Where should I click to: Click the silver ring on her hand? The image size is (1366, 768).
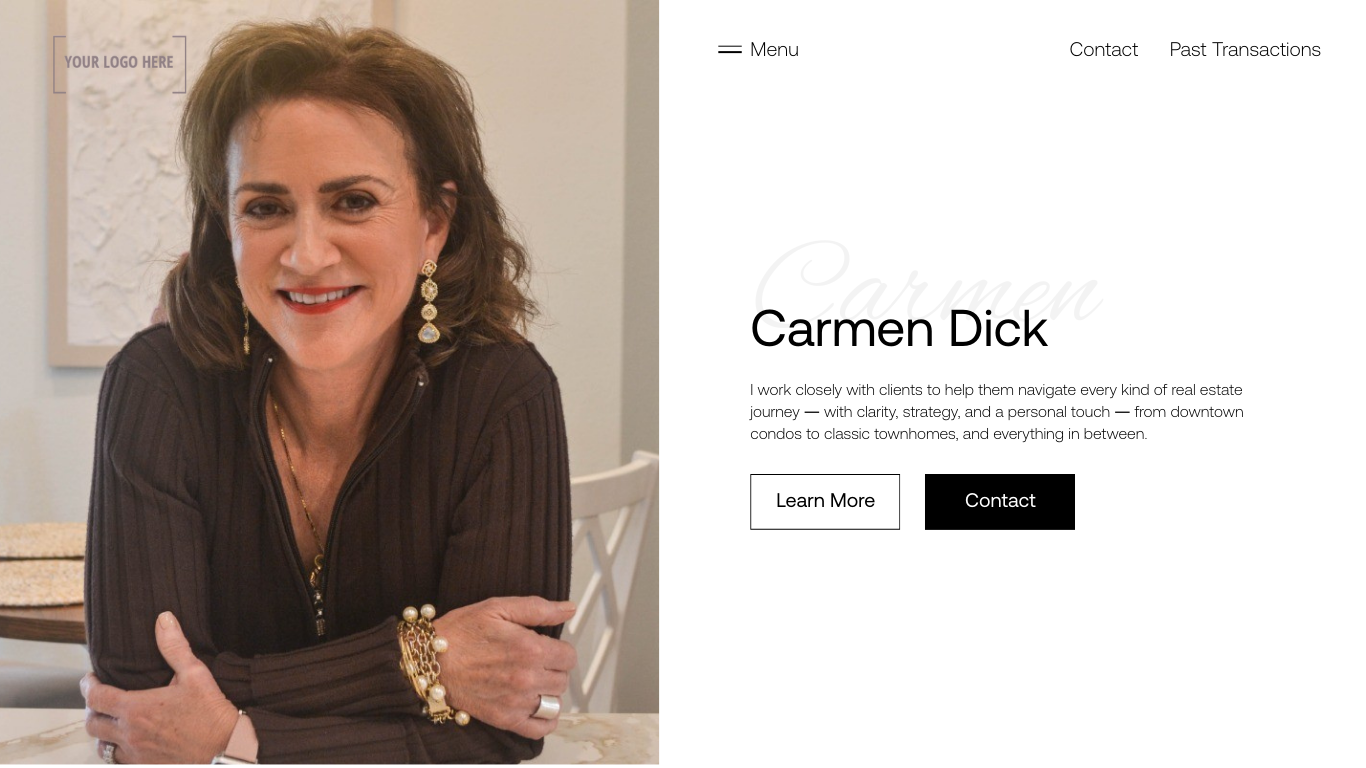(x=545, y=707)
